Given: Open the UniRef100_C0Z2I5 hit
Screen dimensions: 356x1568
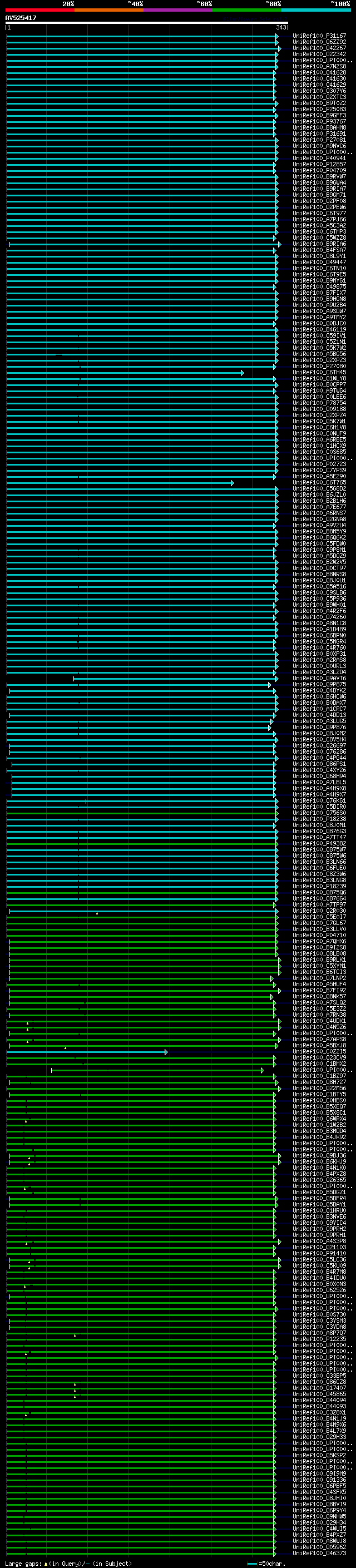Looking at the screenshot, I should (x=319, y=1051).
